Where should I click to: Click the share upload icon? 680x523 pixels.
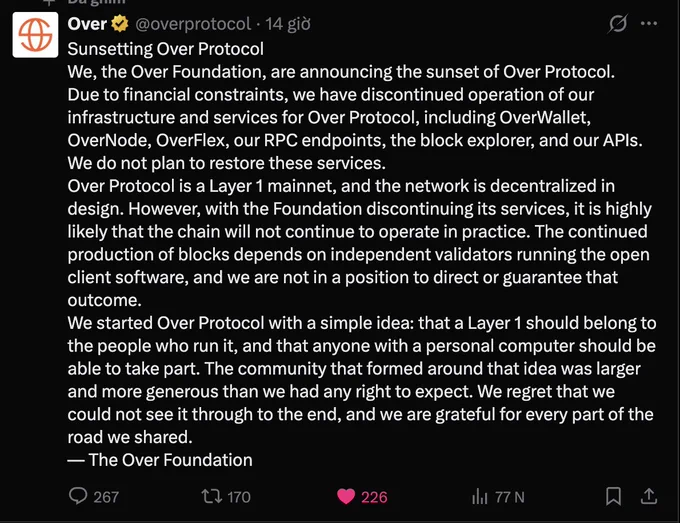649,496
